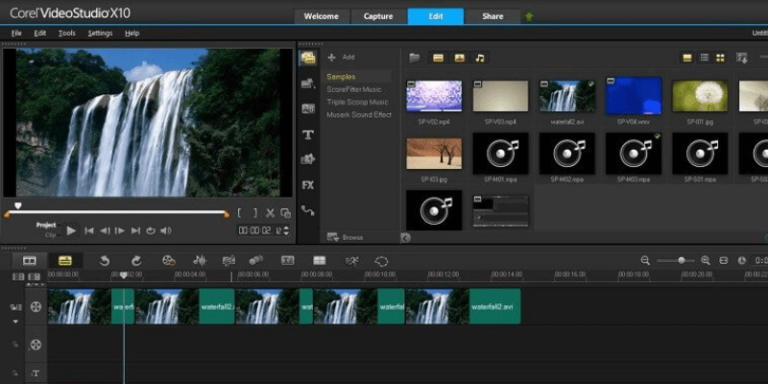Screen dimensions: 768x384
Task: Open the Tools menu
Action: pyautogui.click(x=67, y=33)
